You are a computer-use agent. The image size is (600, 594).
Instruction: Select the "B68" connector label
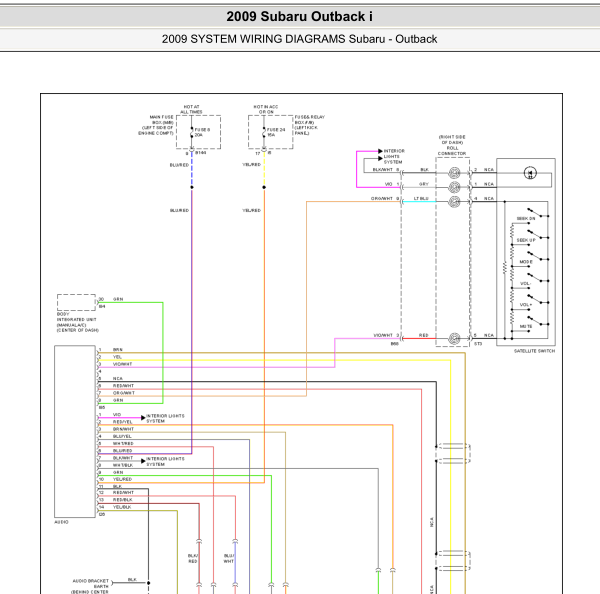395,344
